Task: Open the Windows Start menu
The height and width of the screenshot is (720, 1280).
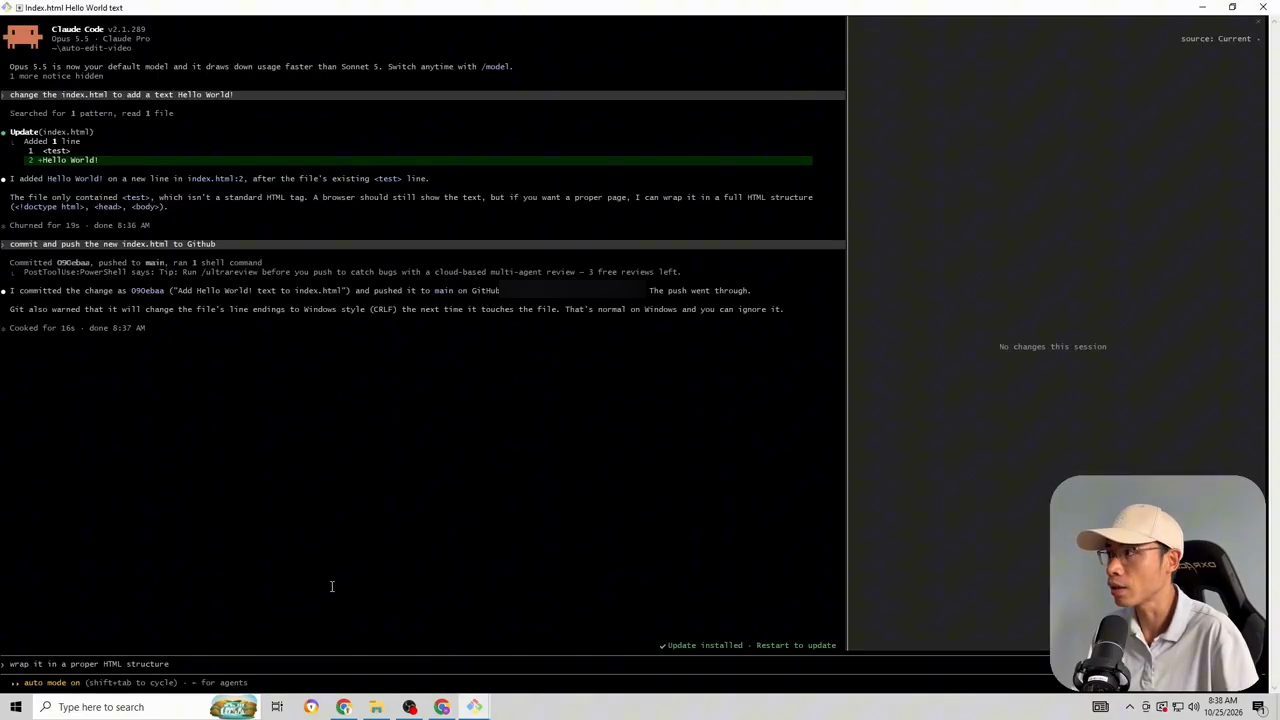Action: [15, 707]
